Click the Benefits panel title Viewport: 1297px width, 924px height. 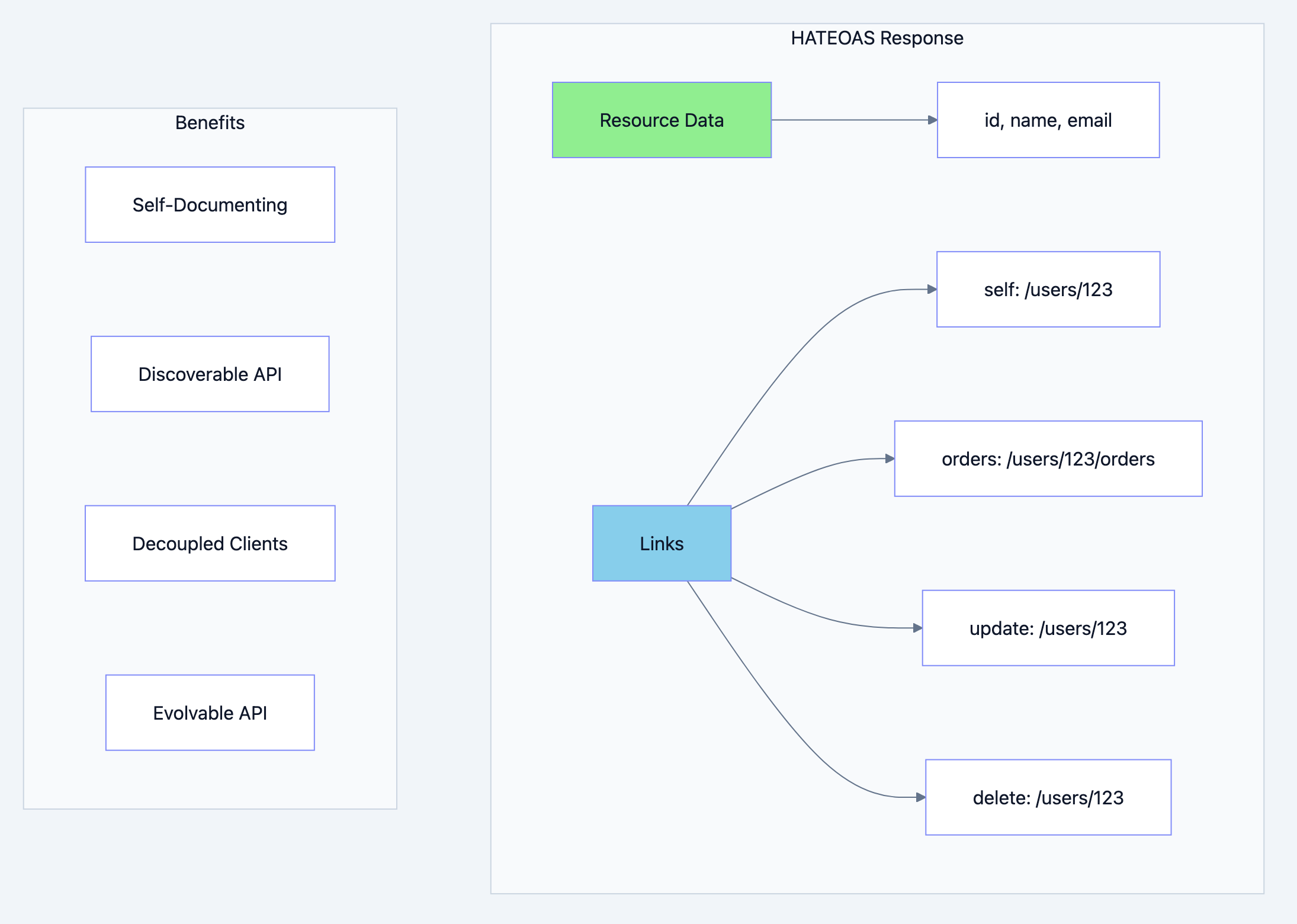[210, 123]
